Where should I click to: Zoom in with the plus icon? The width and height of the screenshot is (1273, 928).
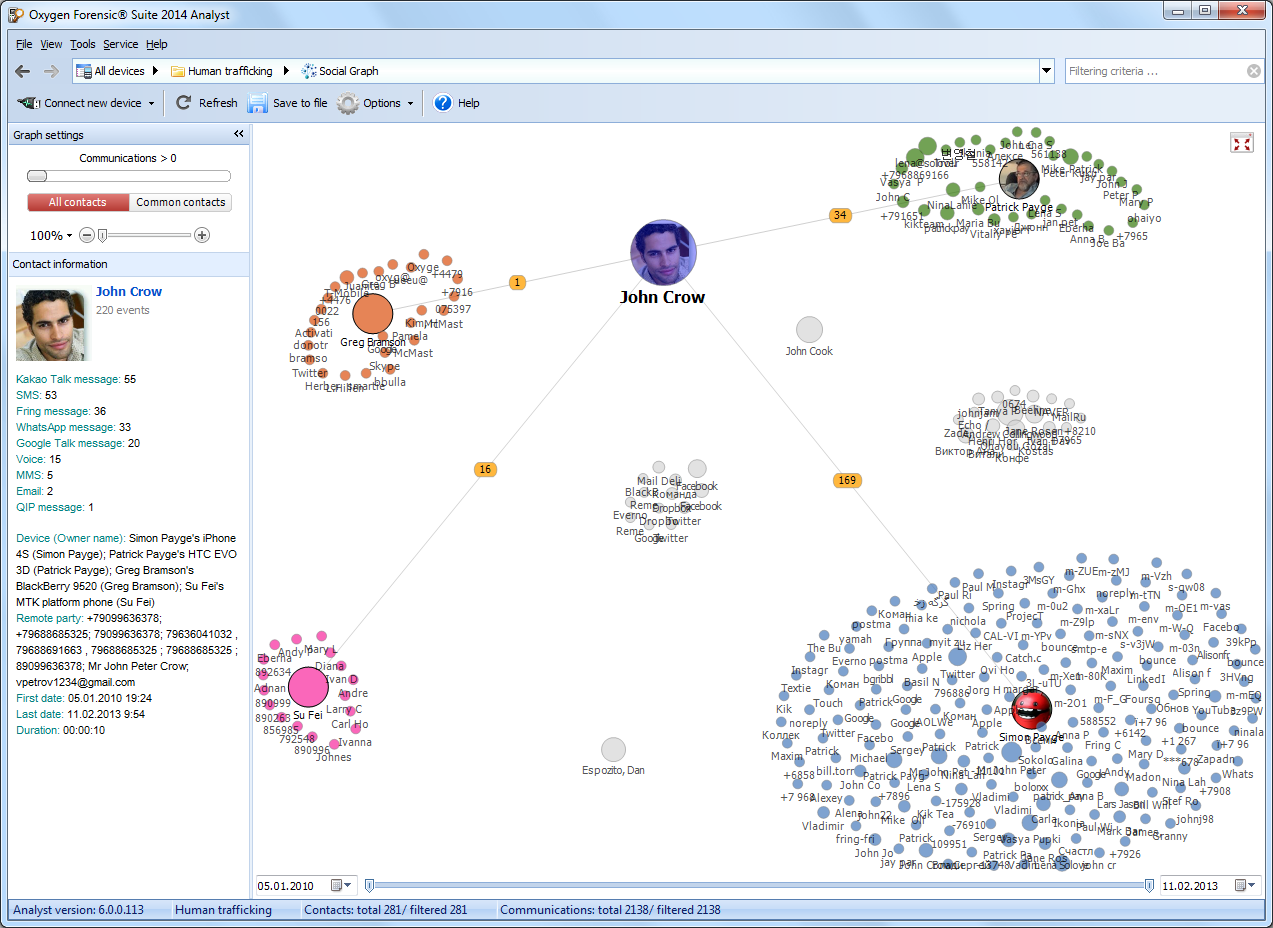202,235
